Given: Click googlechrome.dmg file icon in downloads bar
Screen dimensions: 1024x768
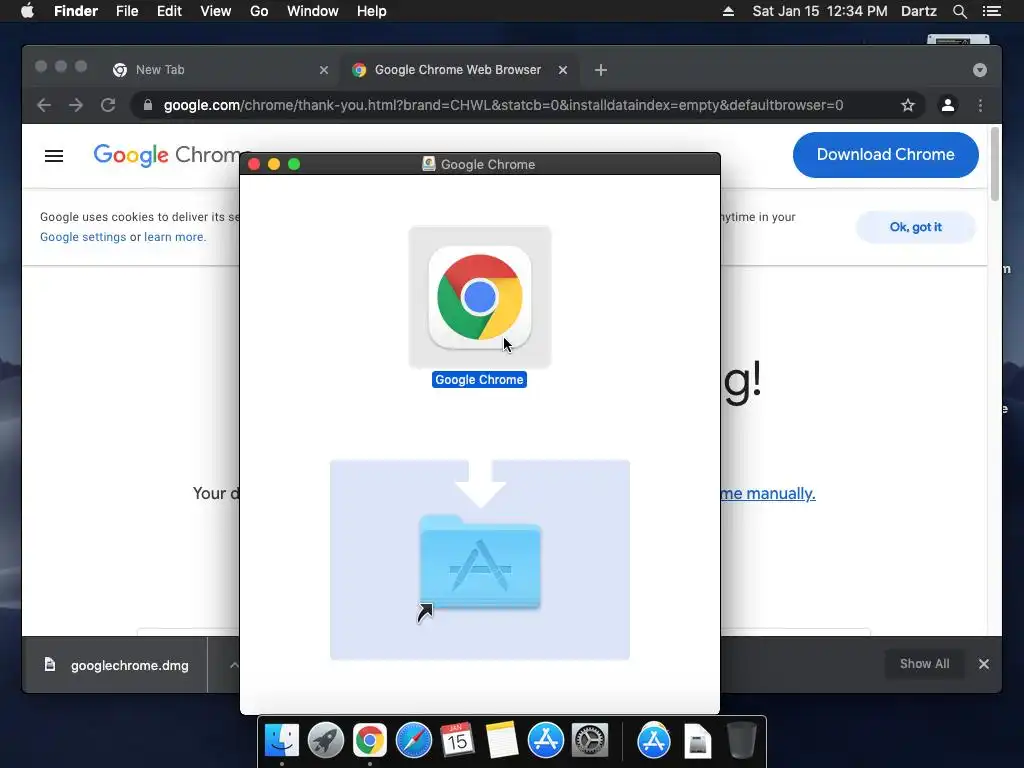Looking at the screenshot, I should (50, 665).
